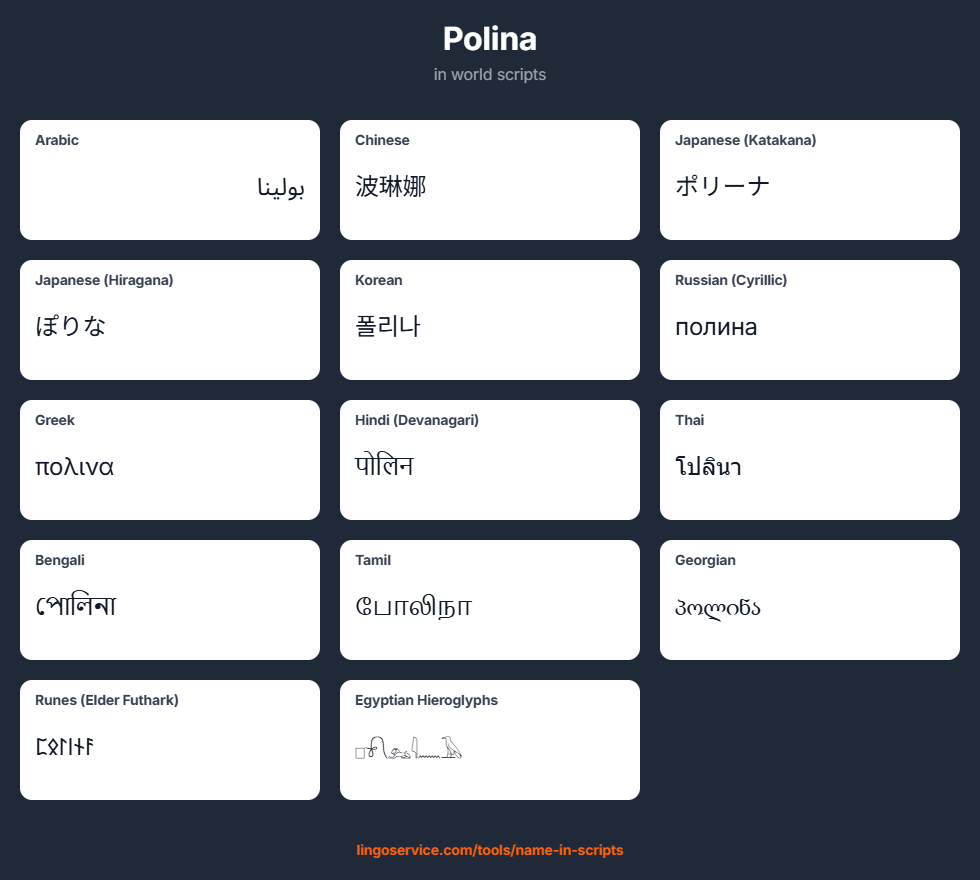The height and width of the screenshot is (880, 980).
Task: Select the Runes (Elder Futhark) card
Action: coord(170,740)
